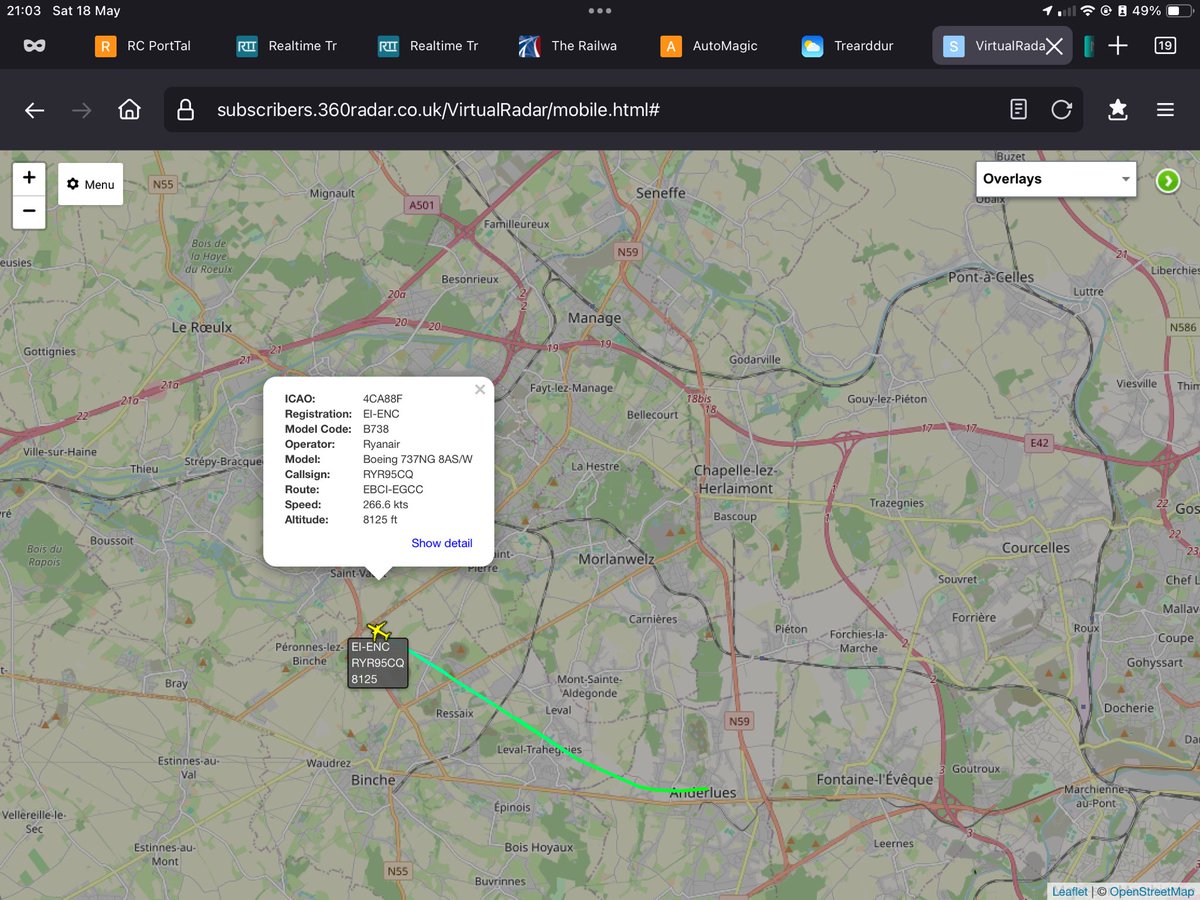Open the browser home page icon
The width and height of the screenshot is (1200, 900).
[129, 110]
